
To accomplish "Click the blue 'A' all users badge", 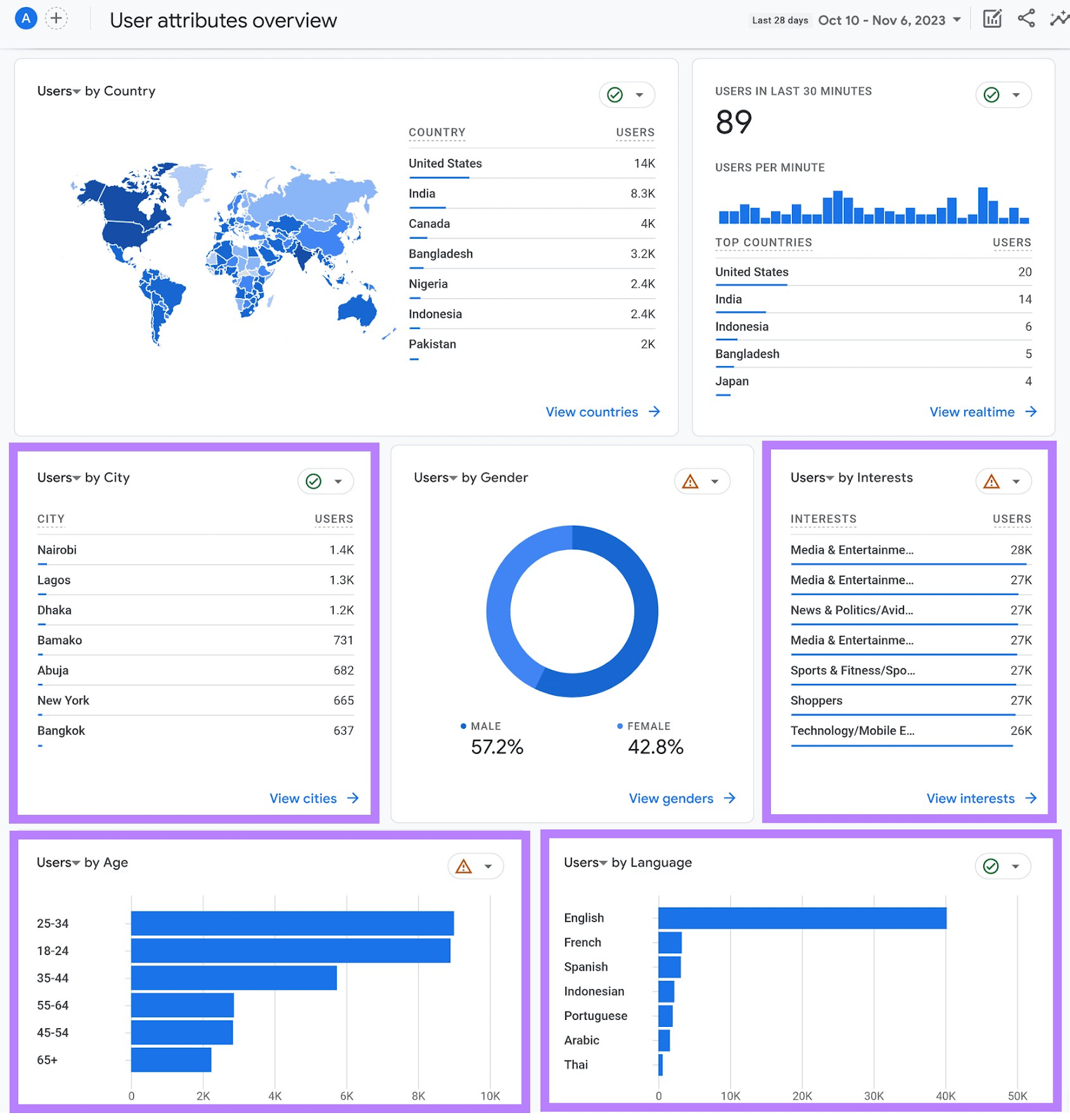I will [x=26, y=18].
